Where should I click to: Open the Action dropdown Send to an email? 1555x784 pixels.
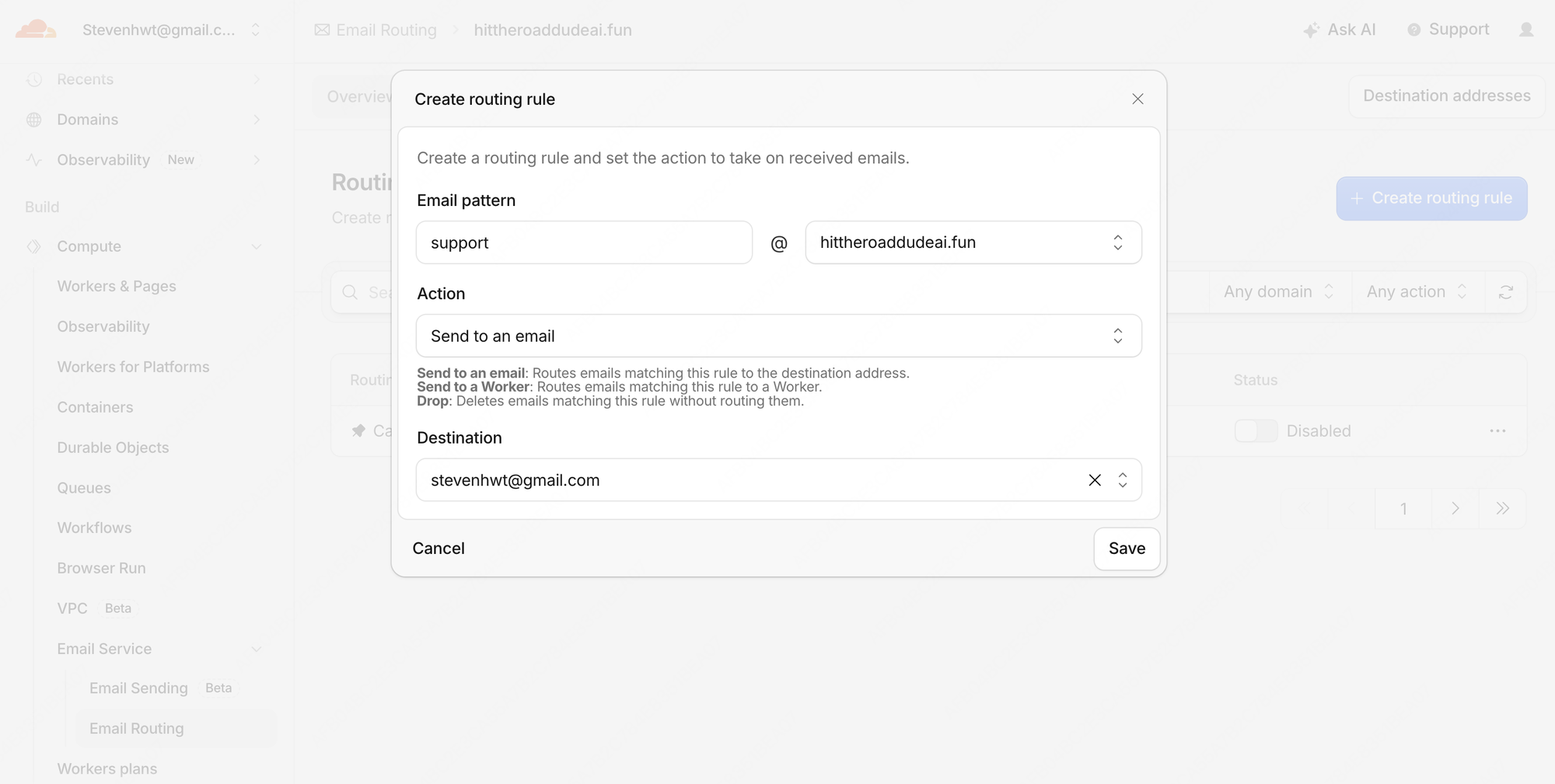coord(778,336)
